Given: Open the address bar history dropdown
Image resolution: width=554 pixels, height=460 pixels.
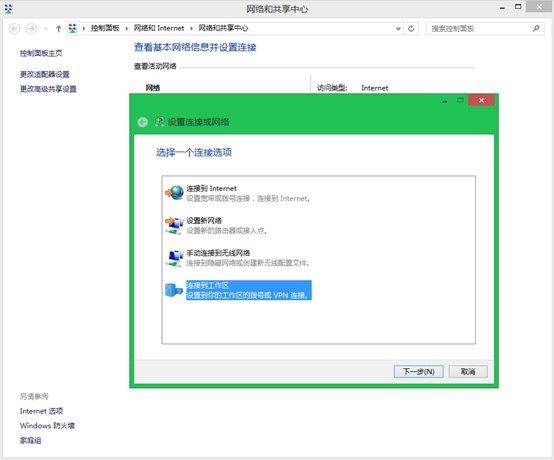Looking at the screenshot, I should [x=398, y=29].
